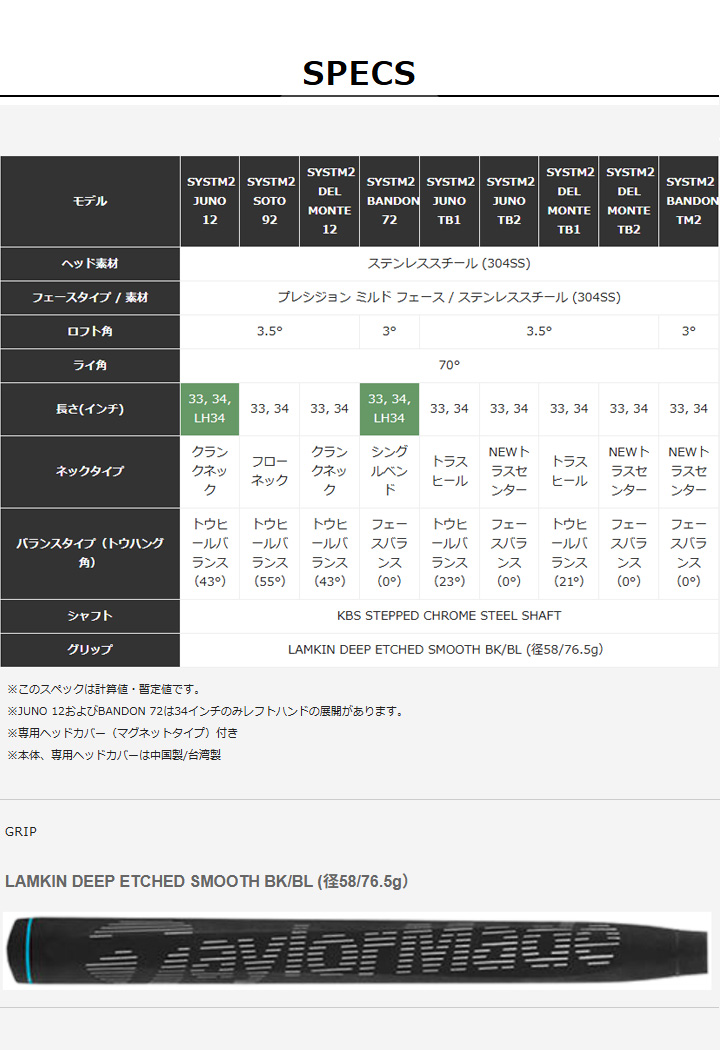Select the SYSTM2 DEL MONTE TB1 column header
The height and width of the screenshot is (1050, 720).
tap(569, 201)
